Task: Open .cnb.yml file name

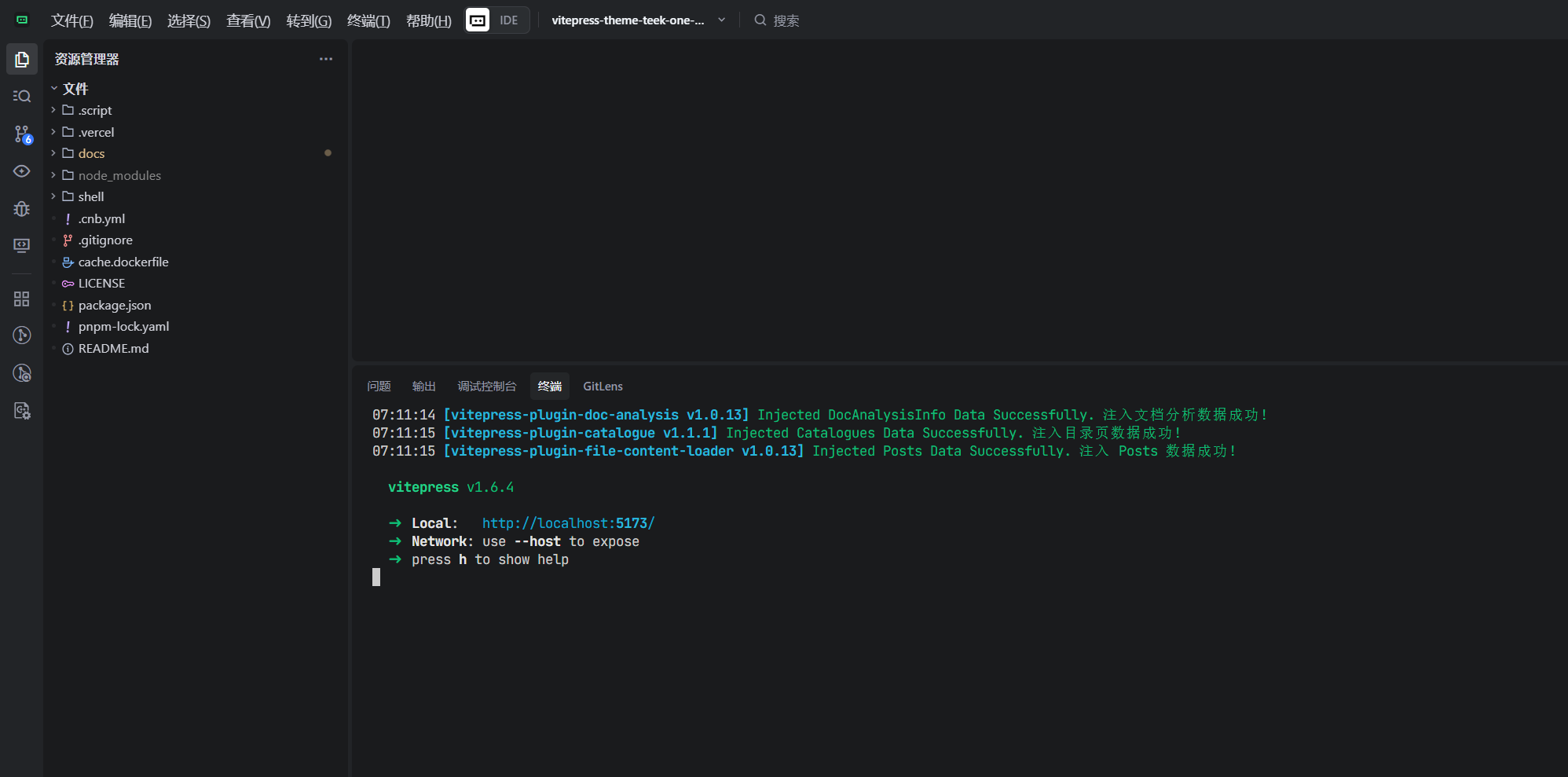Action: pos(101,218)
